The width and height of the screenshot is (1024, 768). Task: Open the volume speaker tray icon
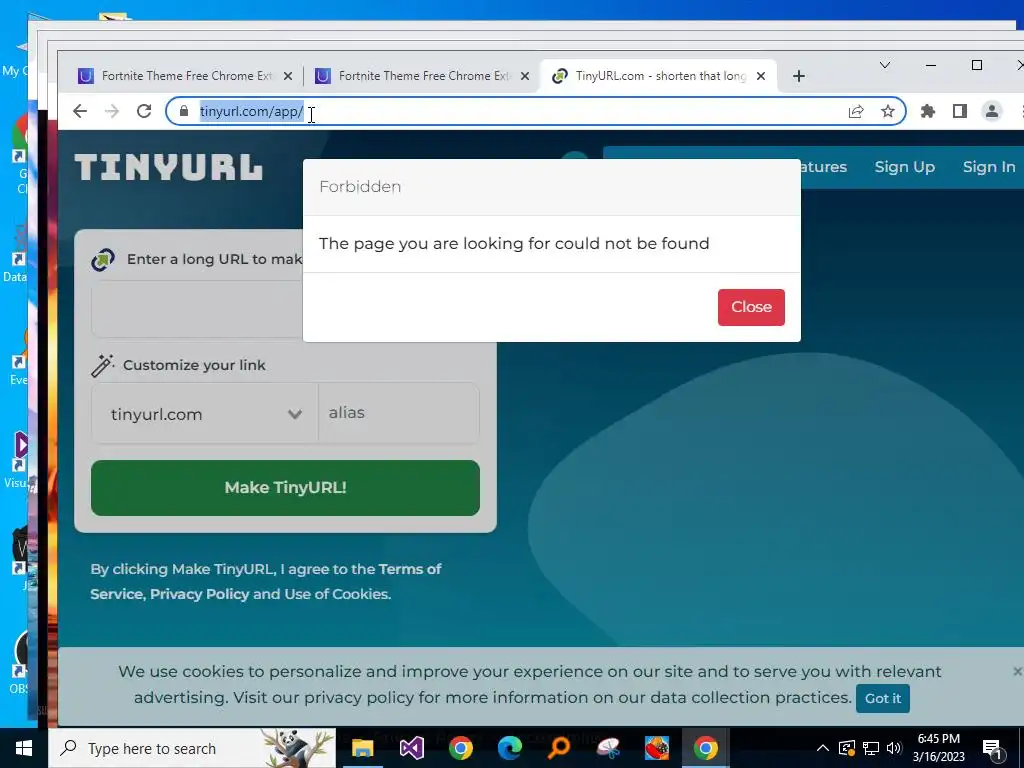[x=894, y=748]
